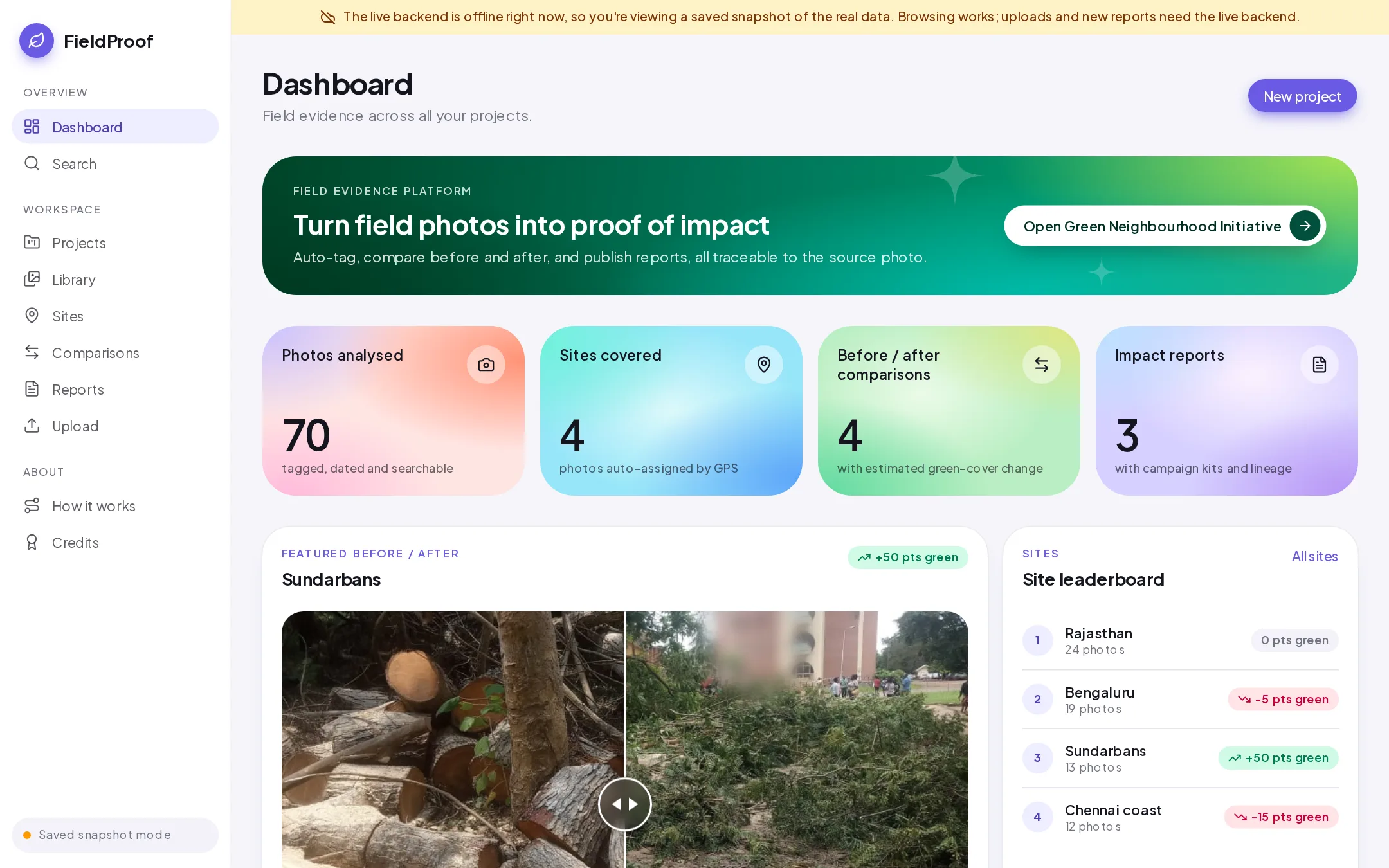Image resolution: width=1389 pixels, height=868 pixels.
Task: Click the Credits award ribbon icon
Action: (x=32, y=542)
